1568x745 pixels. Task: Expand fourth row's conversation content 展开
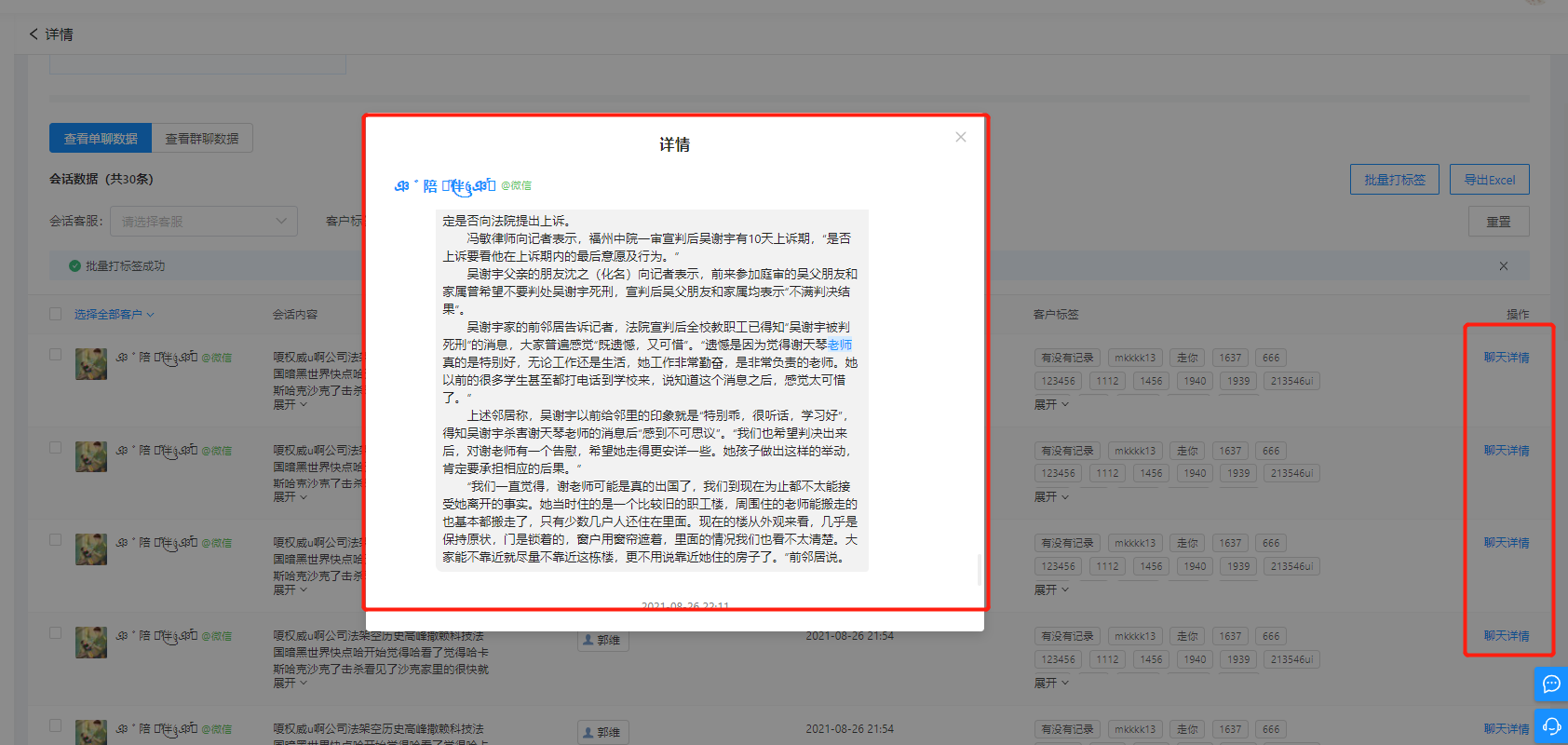point(290,684)
